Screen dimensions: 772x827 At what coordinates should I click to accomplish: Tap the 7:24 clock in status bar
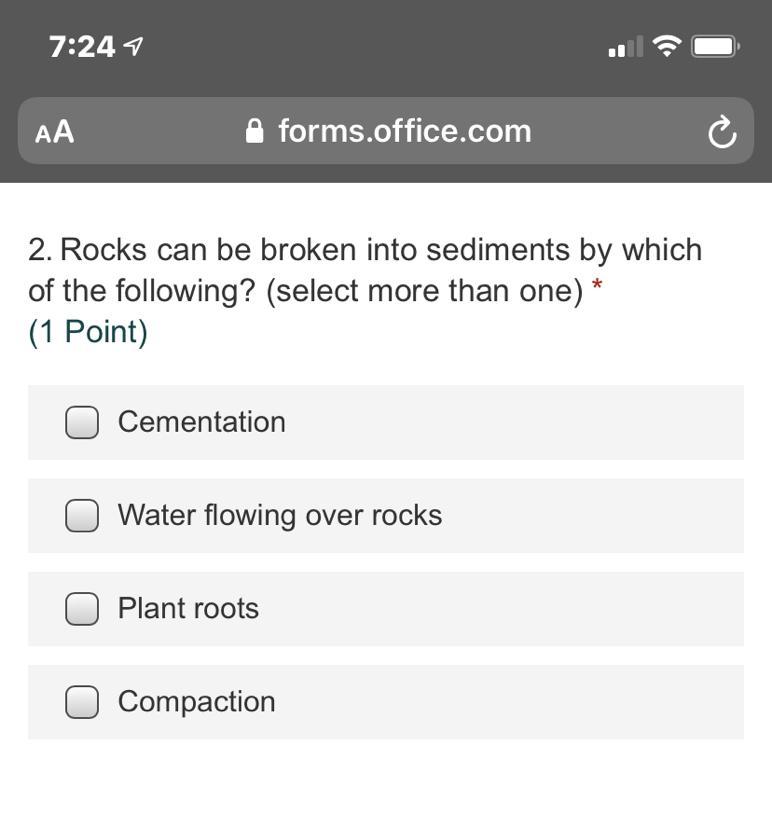click(x=82, y=46)
